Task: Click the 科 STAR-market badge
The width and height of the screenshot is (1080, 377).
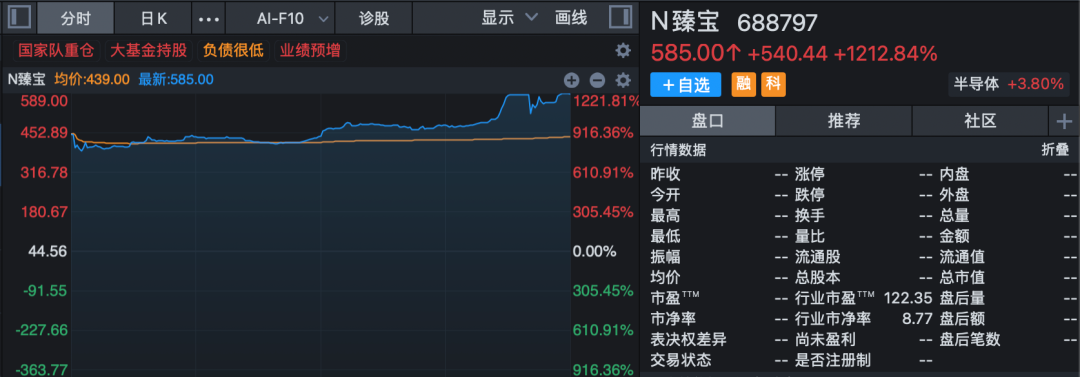Action: tap(773, 85)
